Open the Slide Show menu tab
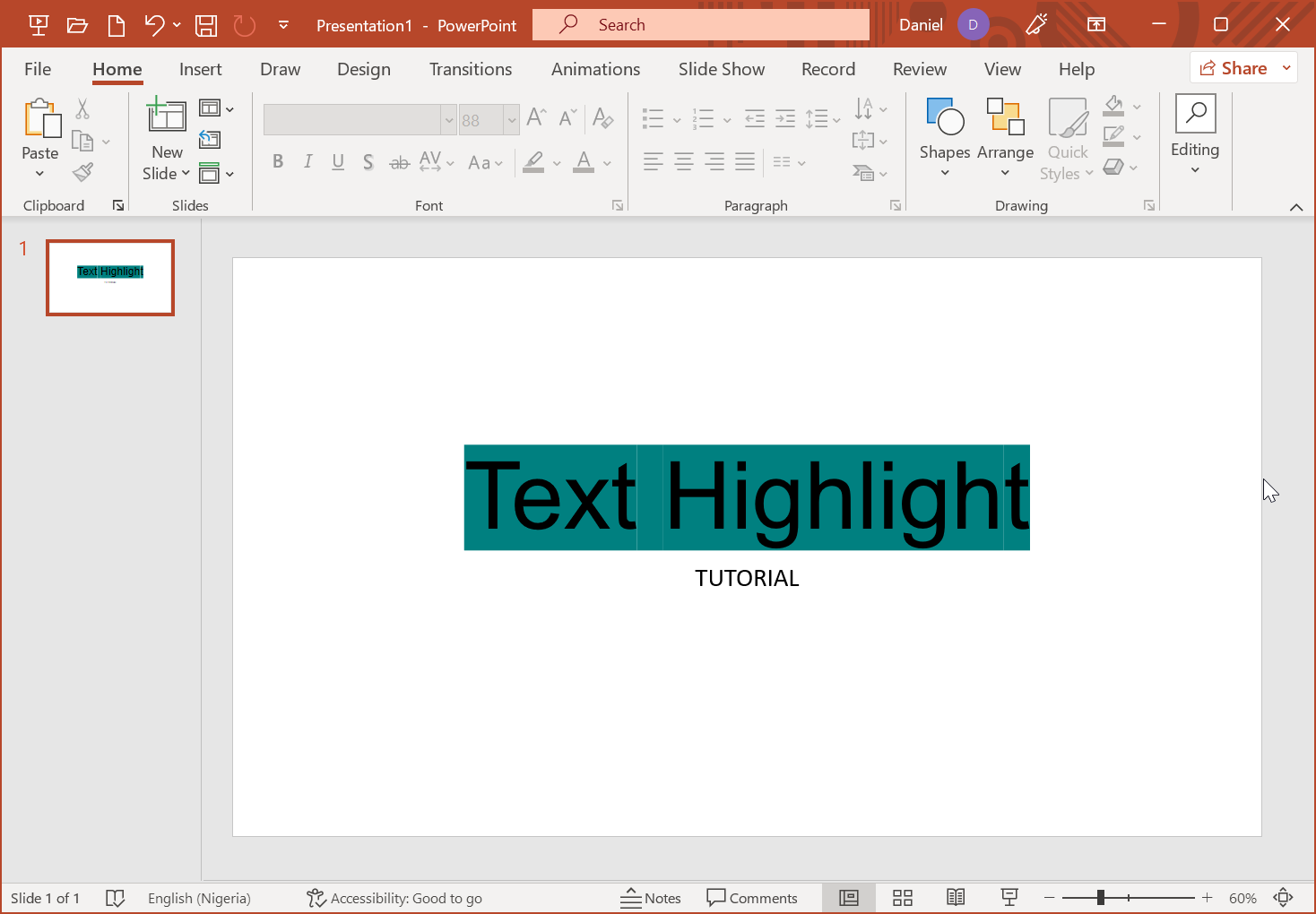 click(721, 69)
